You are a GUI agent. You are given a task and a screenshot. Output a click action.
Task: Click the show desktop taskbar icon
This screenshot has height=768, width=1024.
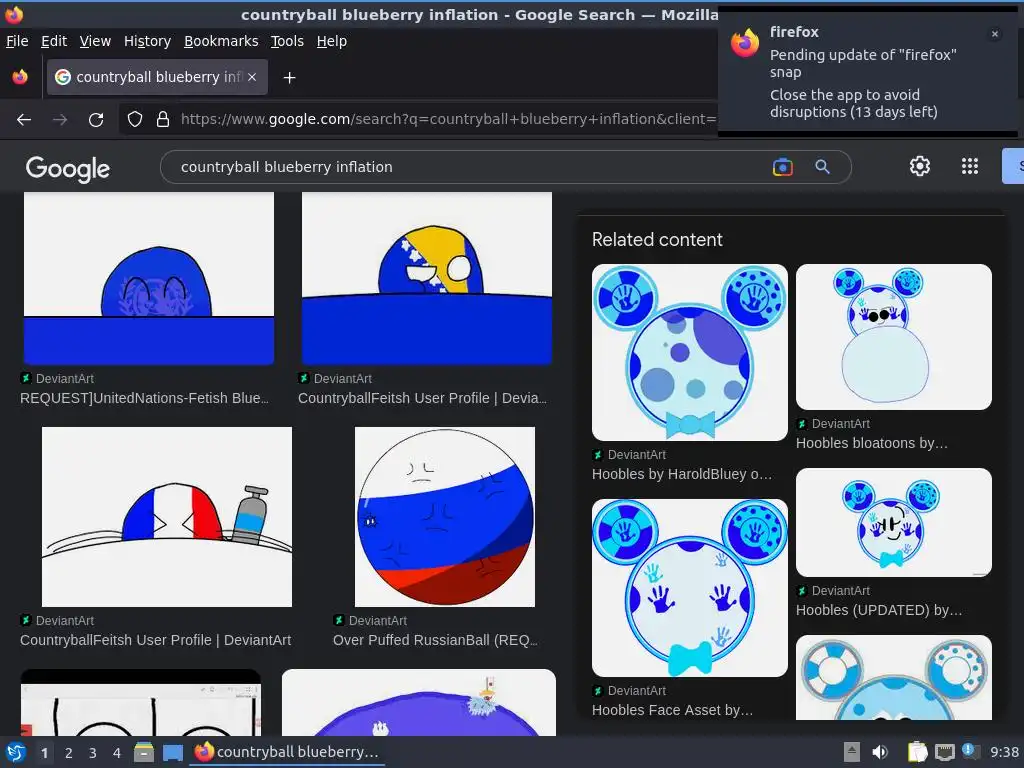tap(172, 752)
